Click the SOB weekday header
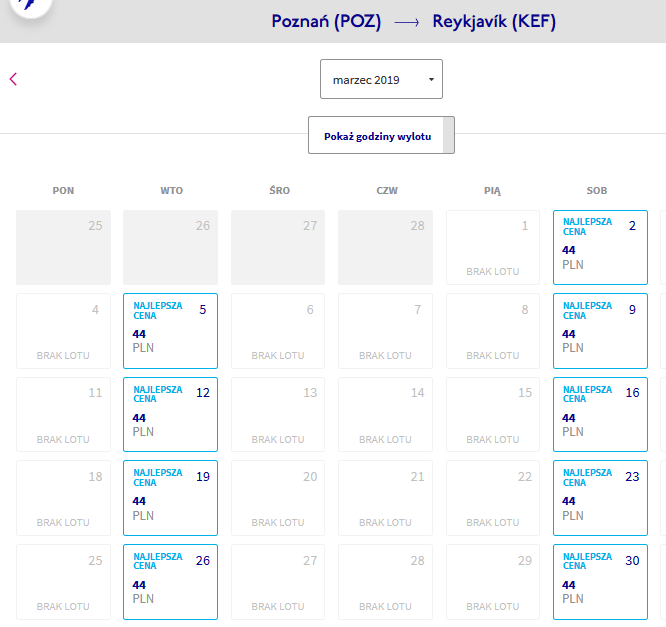This screenshot has width=666, height=627. pyautogui.click(x=597, y=191)
